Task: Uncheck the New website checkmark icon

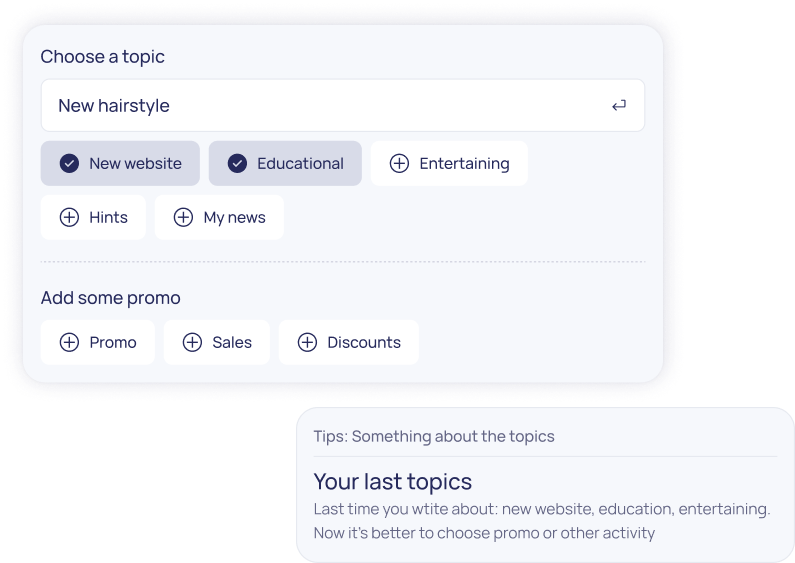Action: [x=69, y=164]
